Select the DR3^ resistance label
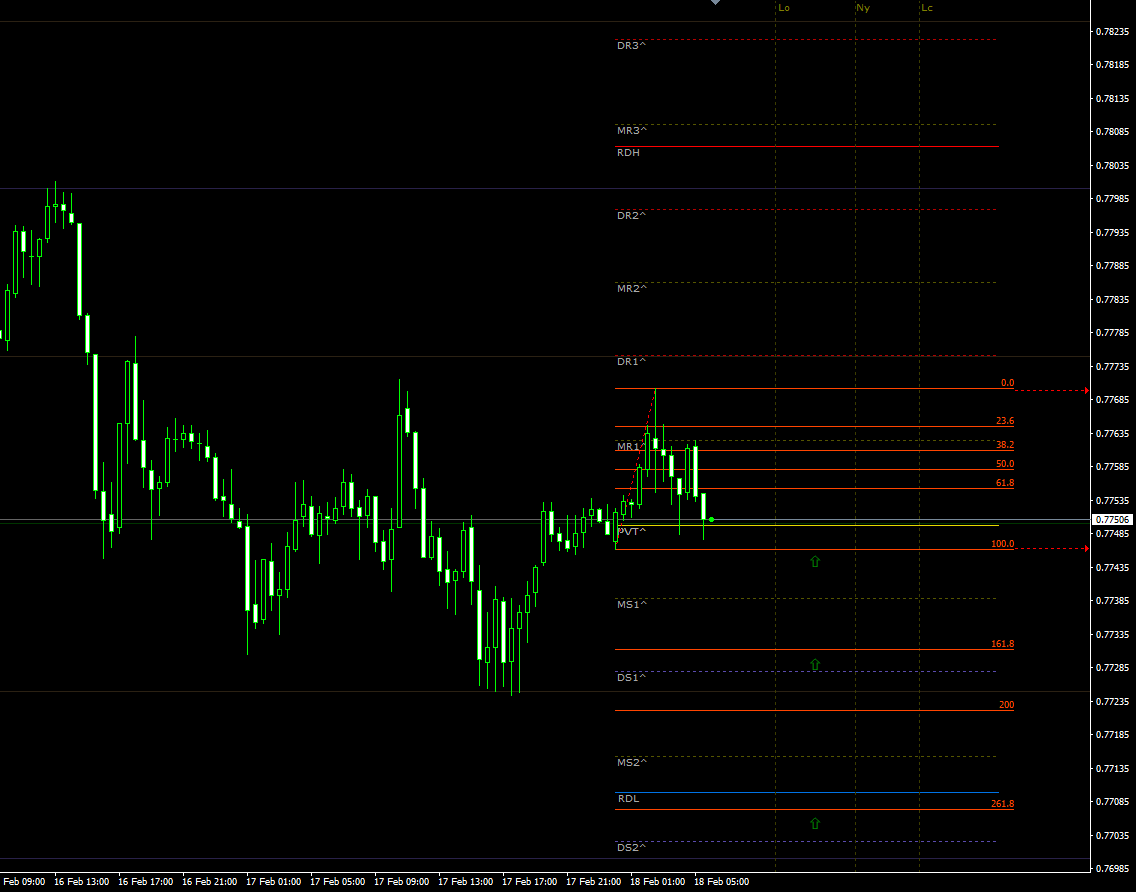The image size is (1136, 892). [629, 45]
